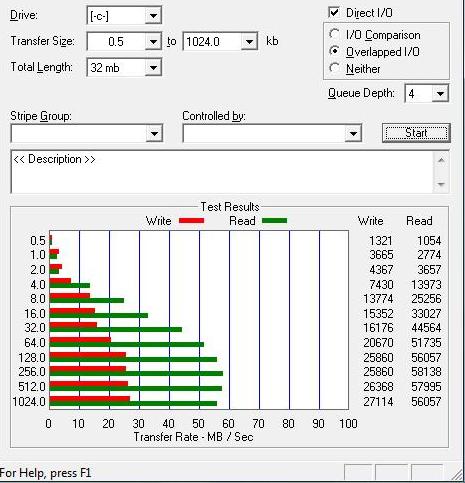The height and width of the screenshot is (483, 465).
Task: Click the read value 58138
Action: (x=426, y=372)
